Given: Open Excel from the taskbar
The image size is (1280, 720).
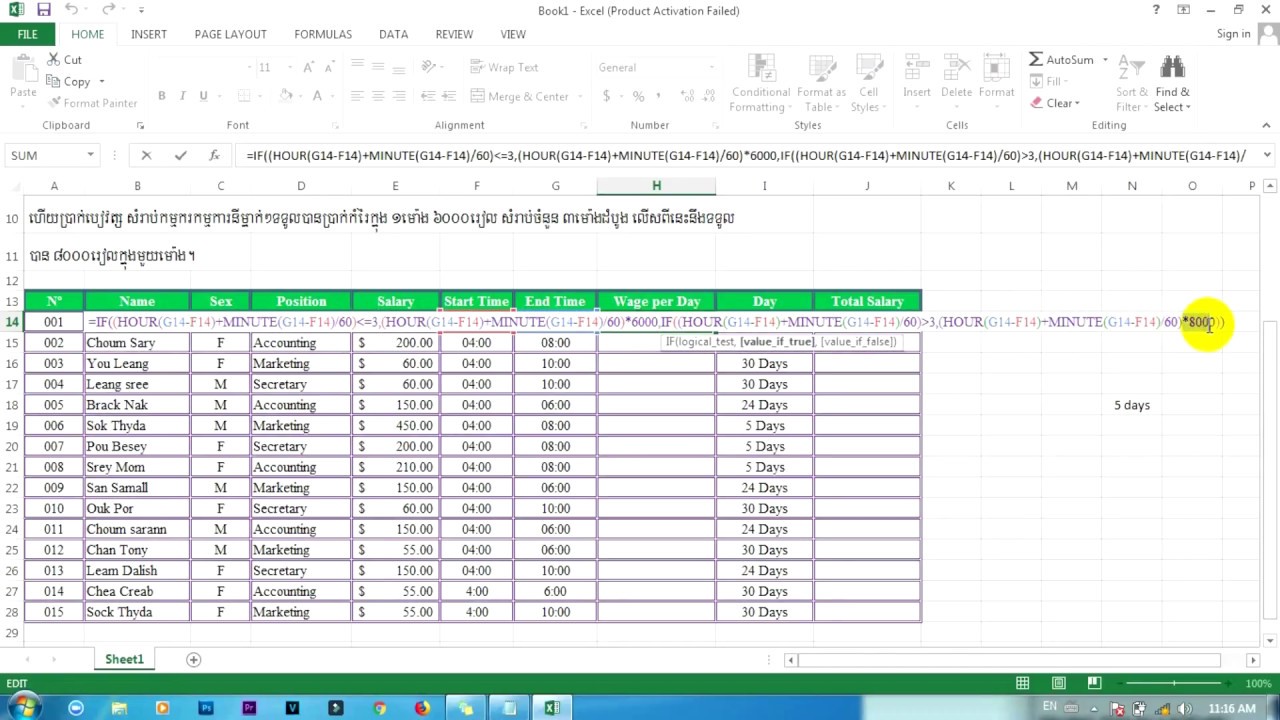Looking at the screenshot, I should (552, 708).
